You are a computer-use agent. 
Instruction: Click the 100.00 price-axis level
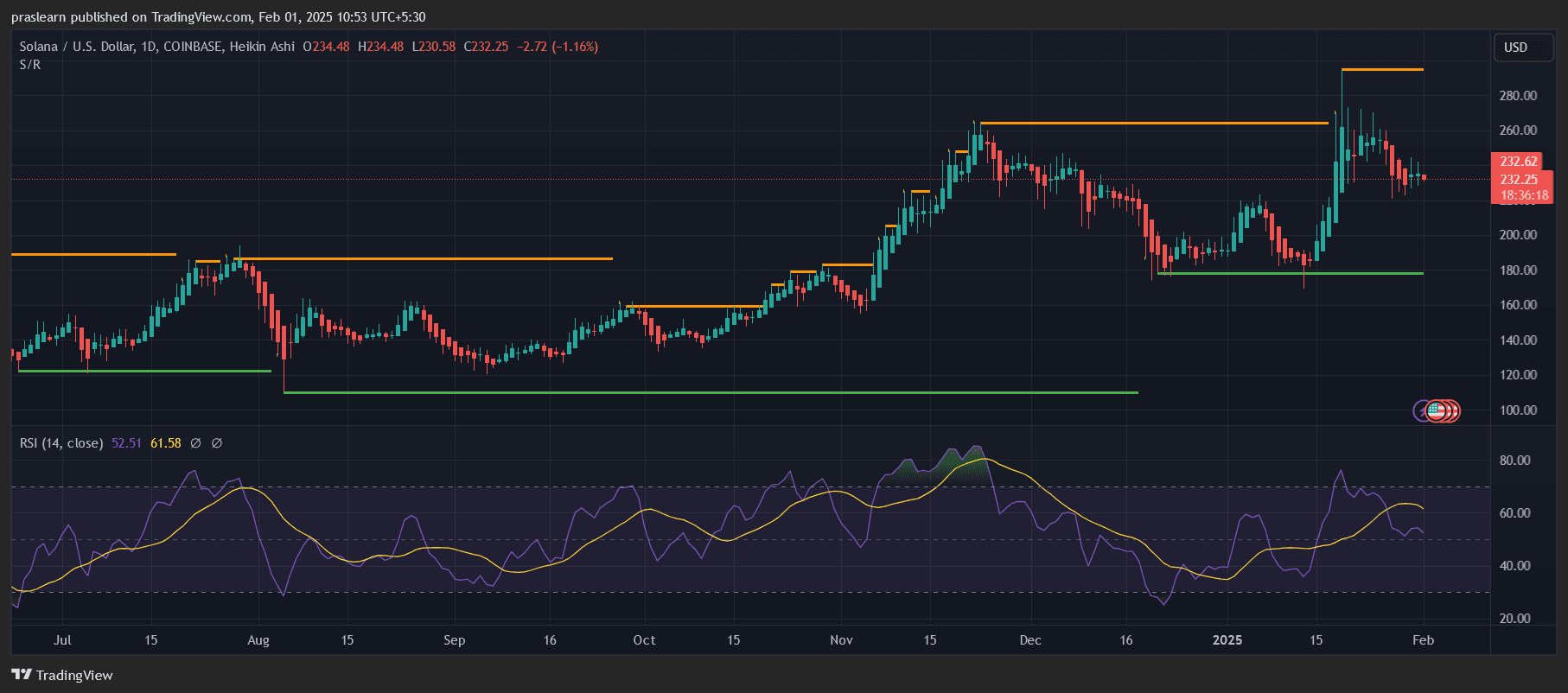coord(1518,410)
